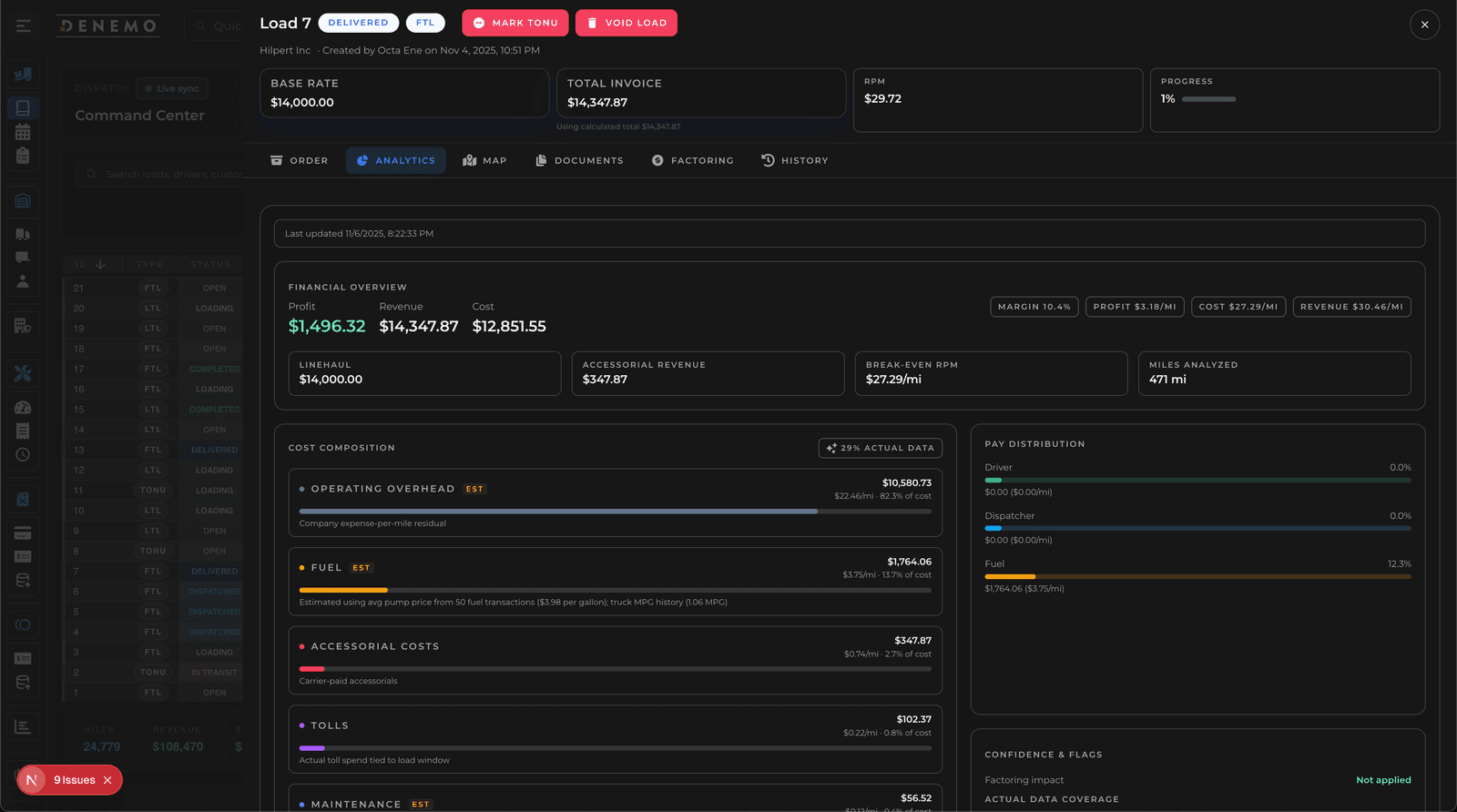
Task: Click the Progress 1% bar
Action: (x=1208, y=99)
